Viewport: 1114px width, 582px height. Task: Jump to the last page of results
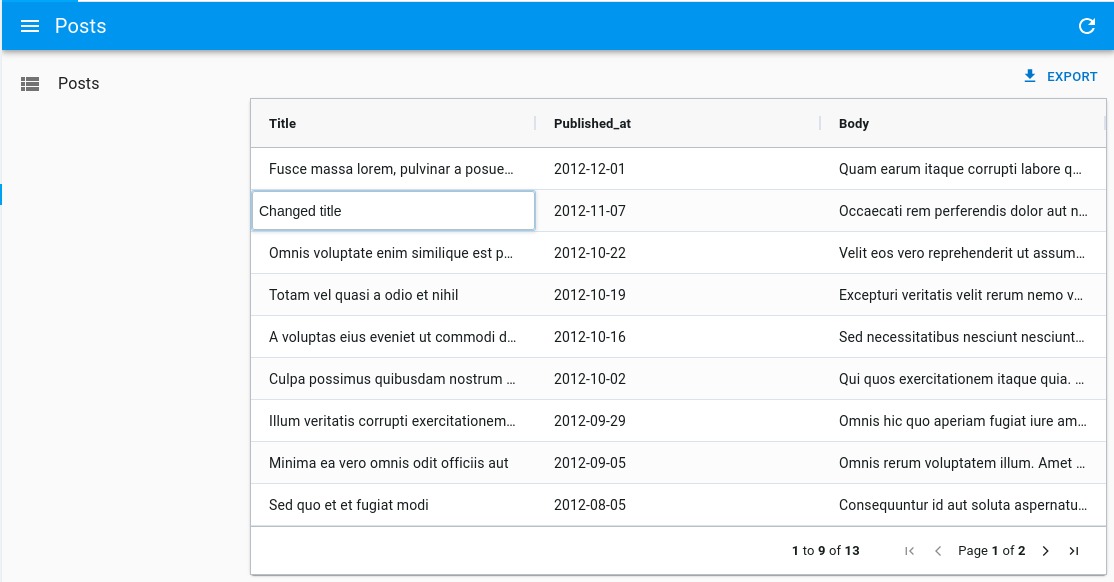tap(1074, 551)
